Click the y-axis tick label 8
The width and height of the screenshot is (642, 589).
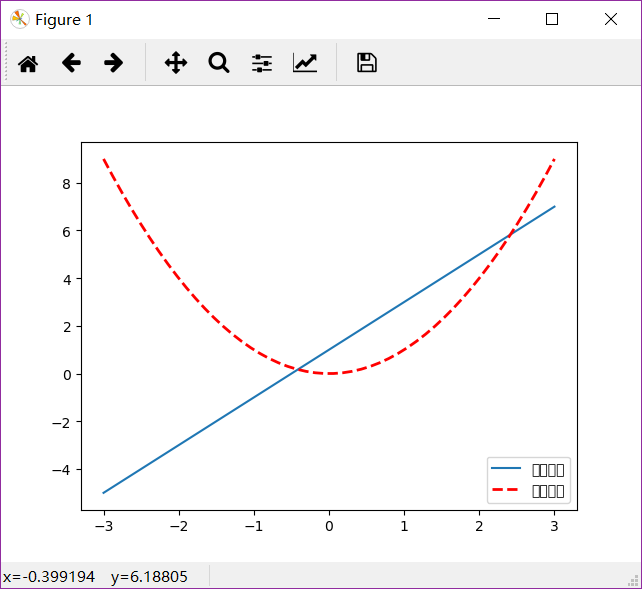66,184
